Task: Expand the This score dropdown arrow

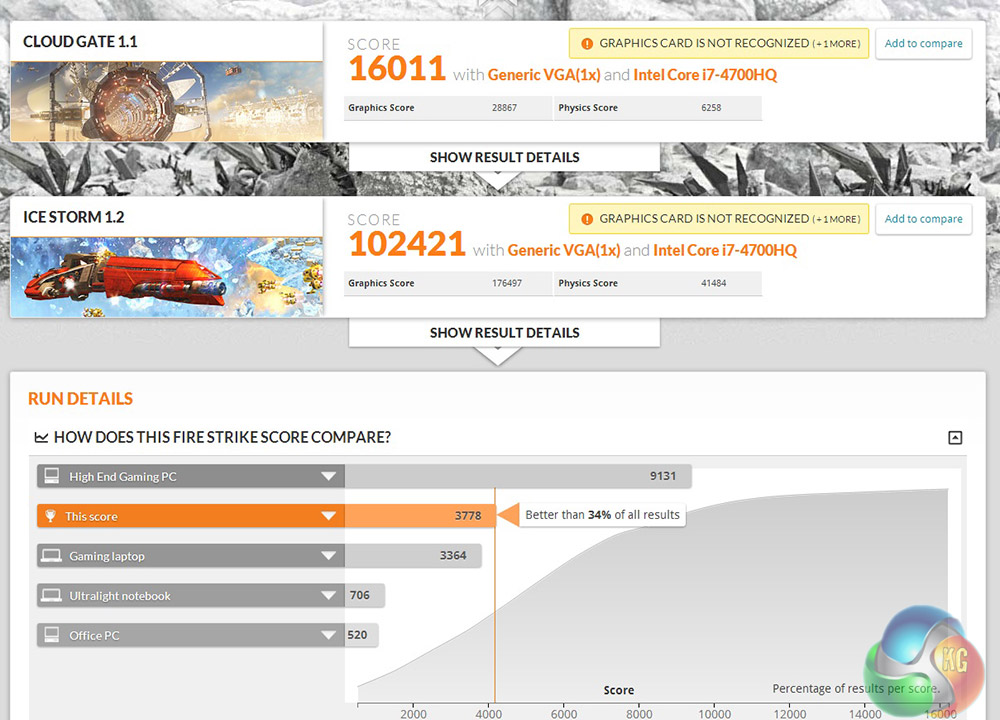Action: [x=328, y=516]
